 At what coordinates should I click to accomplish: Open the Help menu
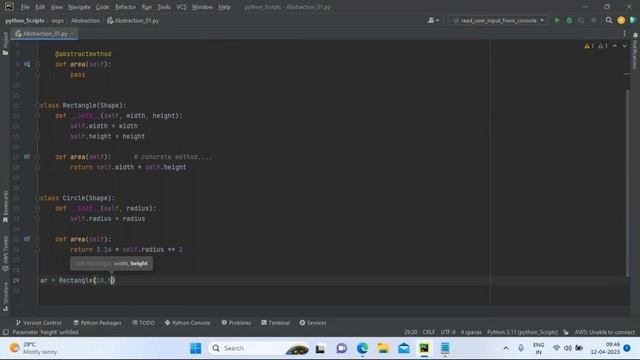[224, 7]
